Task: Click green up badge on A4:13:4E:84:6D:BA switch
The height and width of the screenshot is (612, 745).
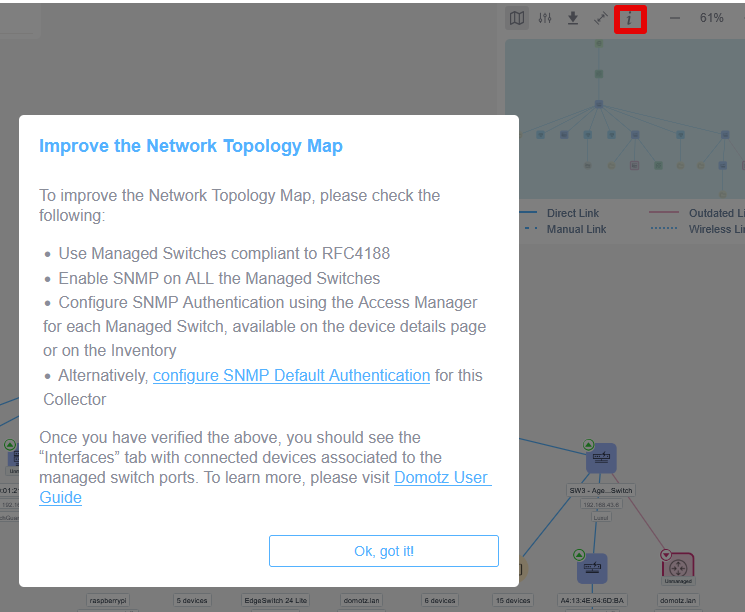Action: point(579,555)
